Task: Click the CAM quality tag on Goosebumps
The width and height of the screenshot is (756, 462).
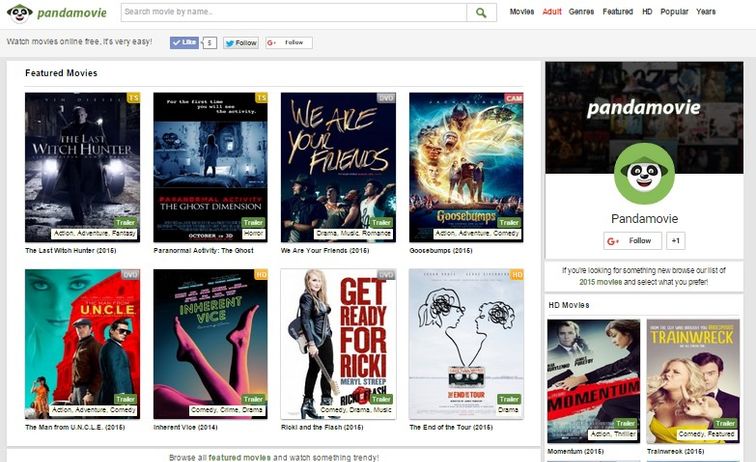Action: (514, 98)
